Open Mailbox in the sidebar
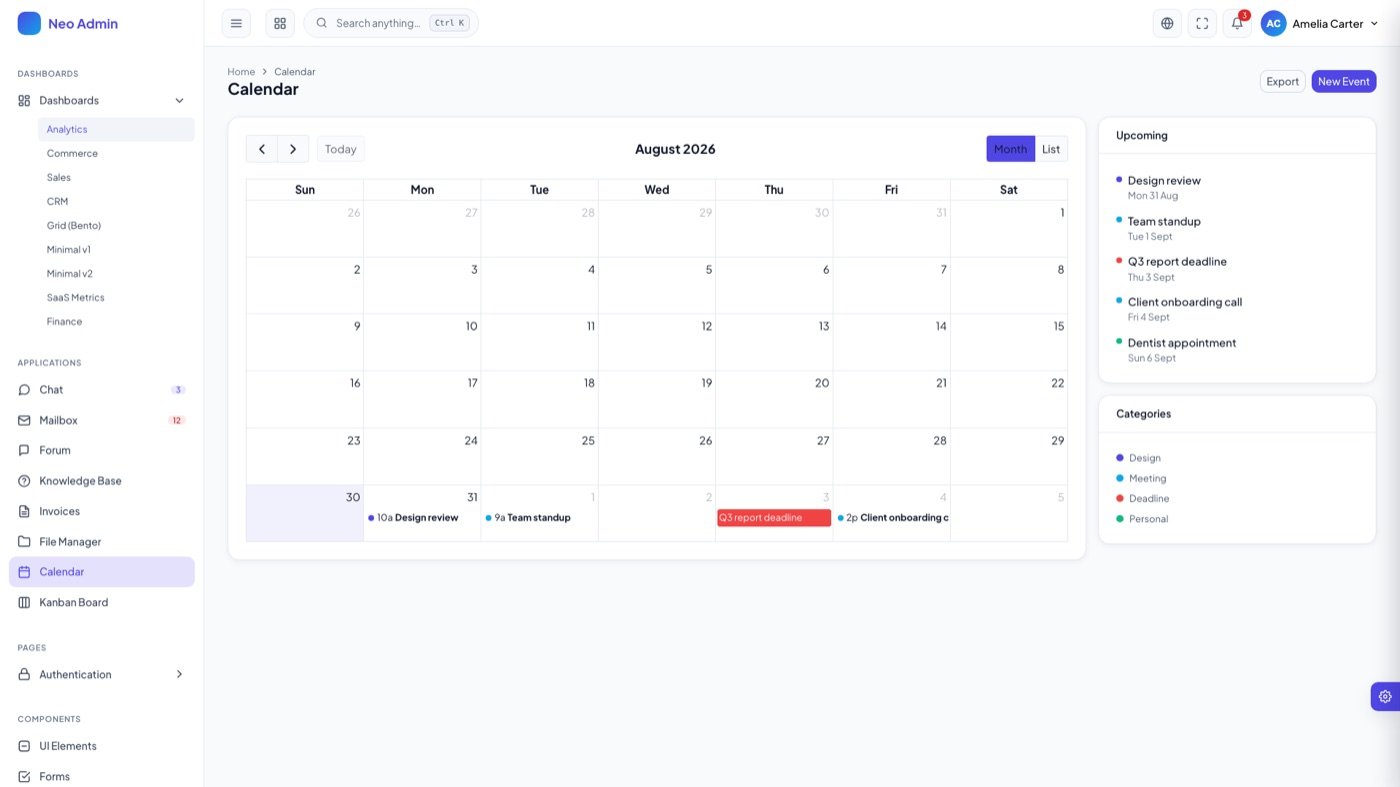The width and height of the screenshot is (1400, 787). click(102, 420)
